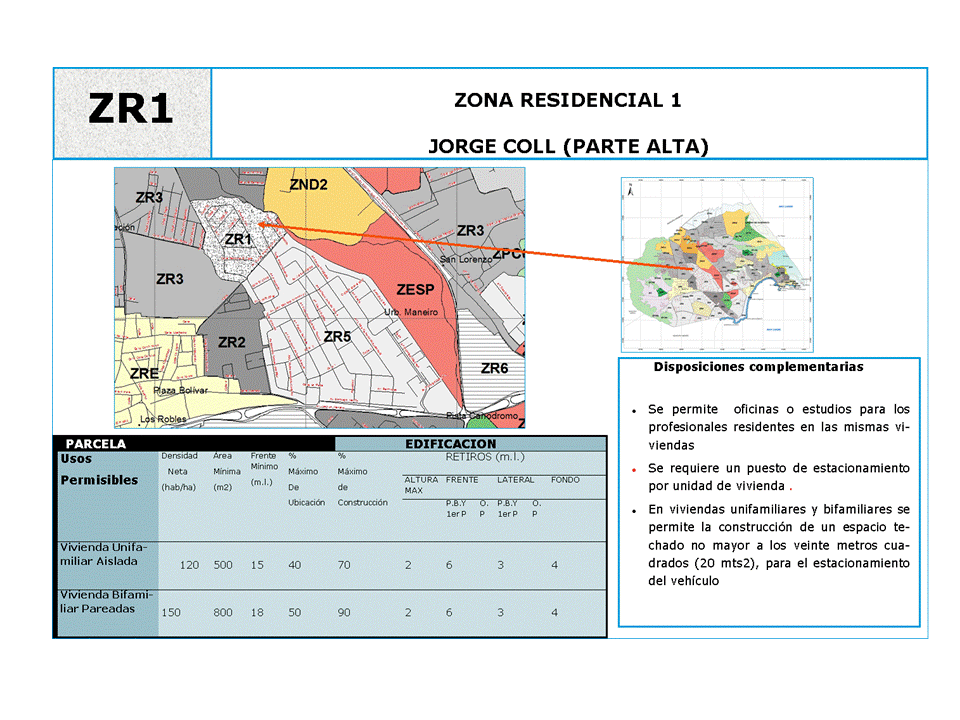Select the title 'ZONA RESIDENCIAL 1'
The width and height of the screenshot is (960, 720).
(x=568, y=100)
